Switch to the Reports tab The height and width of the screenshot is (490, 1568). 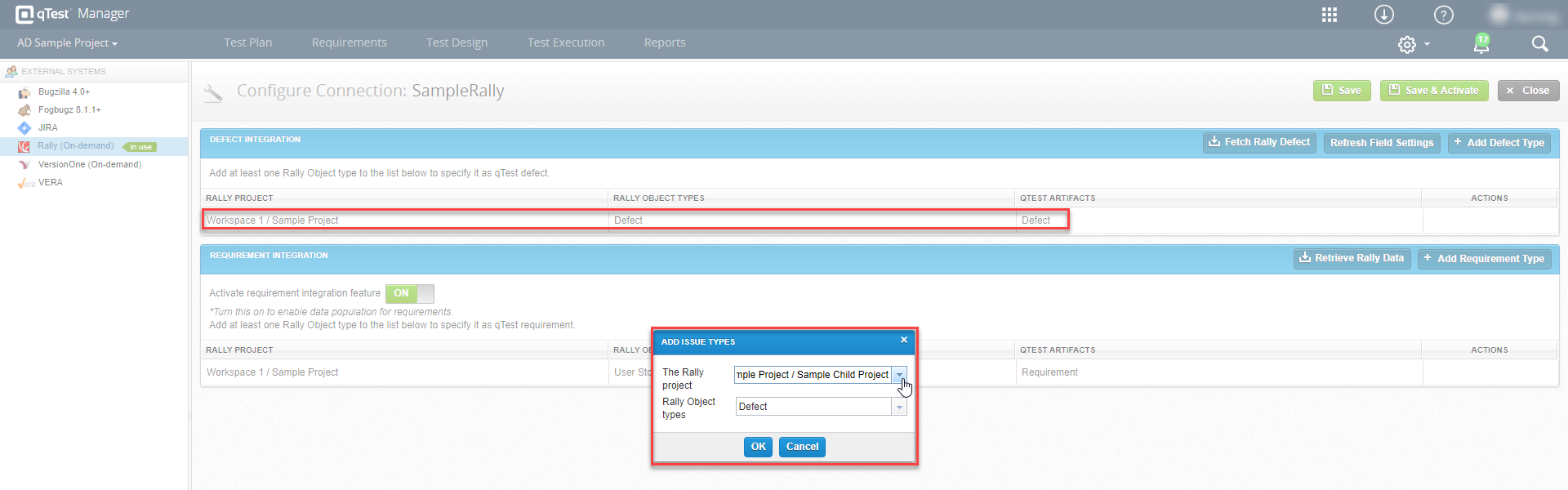(x=665, y=43)
